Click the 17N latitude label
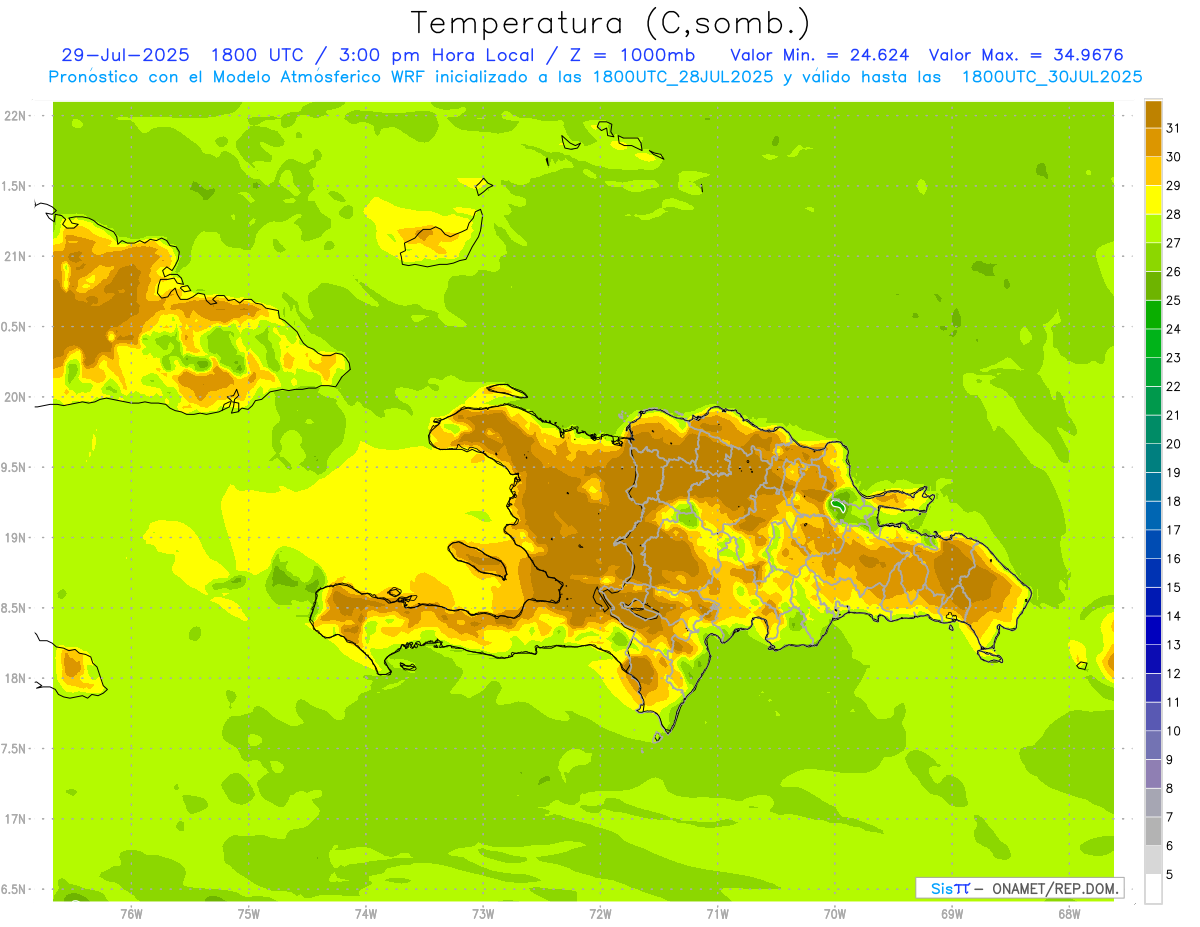The image size is (1200, 927). point(17,819)
